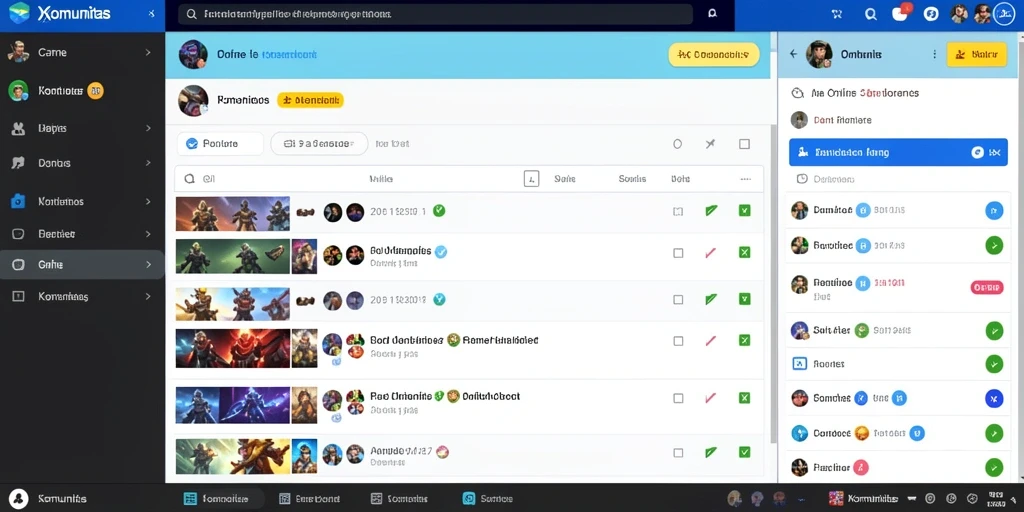Click the pin icon above the table
This screenshot has width=1024, height=512.
coord(711,144)
